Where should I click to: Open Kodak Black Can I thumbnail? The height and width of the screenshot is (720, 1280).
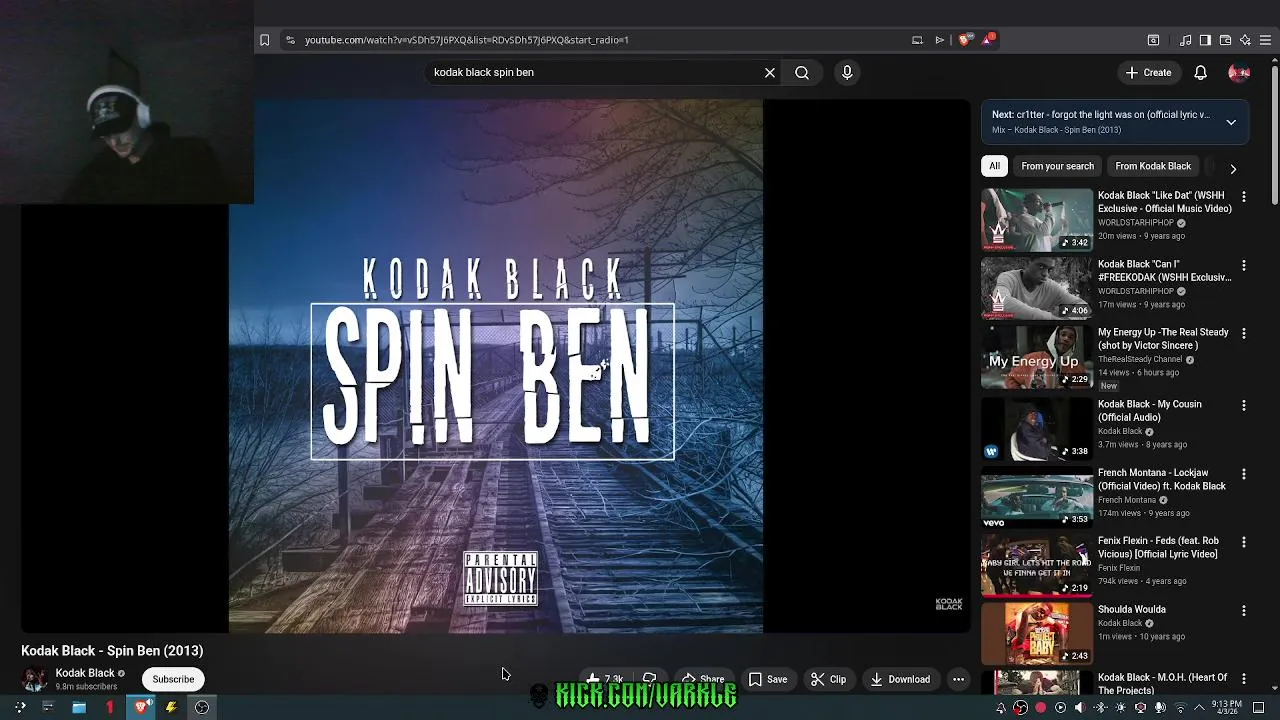1037,288
